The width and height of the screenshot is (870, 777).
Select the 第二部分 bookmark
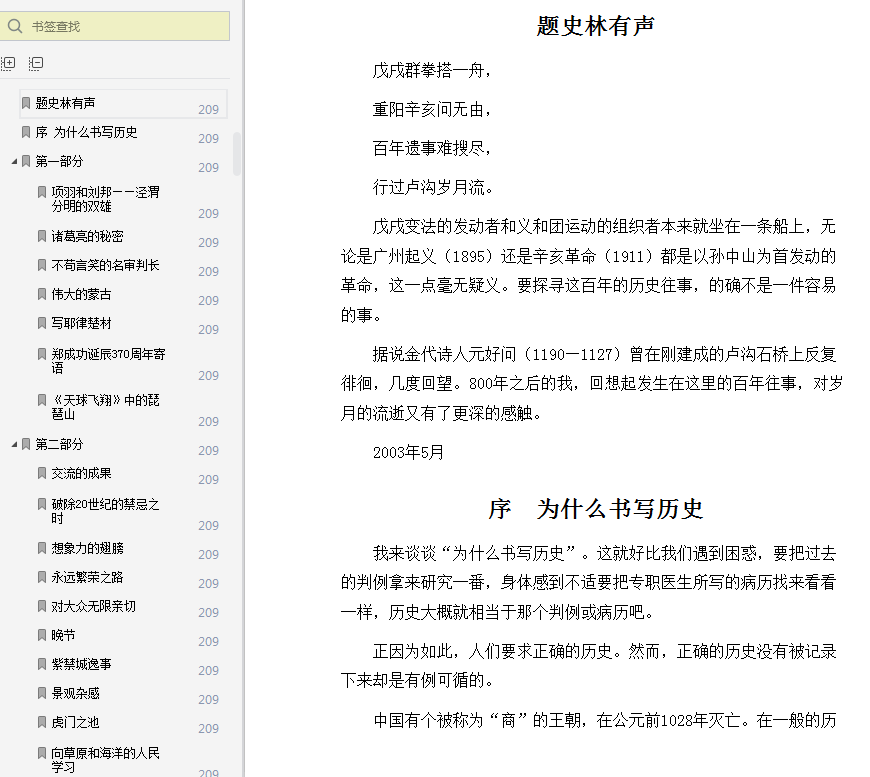coord(59,445)
